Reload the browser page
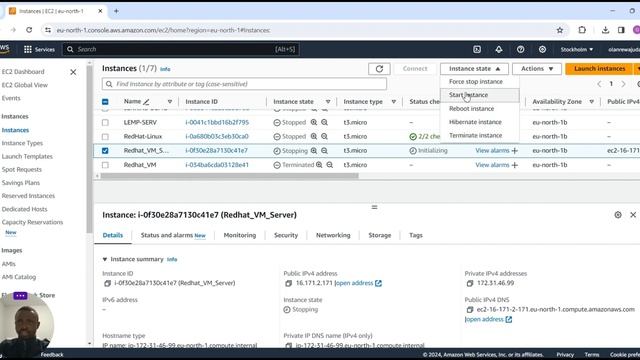The image size is (640, 360). point(29,30)
